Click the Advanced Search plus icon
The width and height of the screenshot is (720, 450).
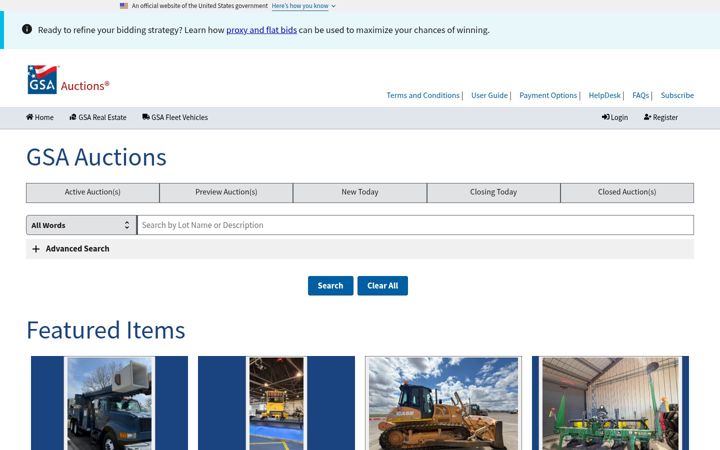tap(36, 249)
